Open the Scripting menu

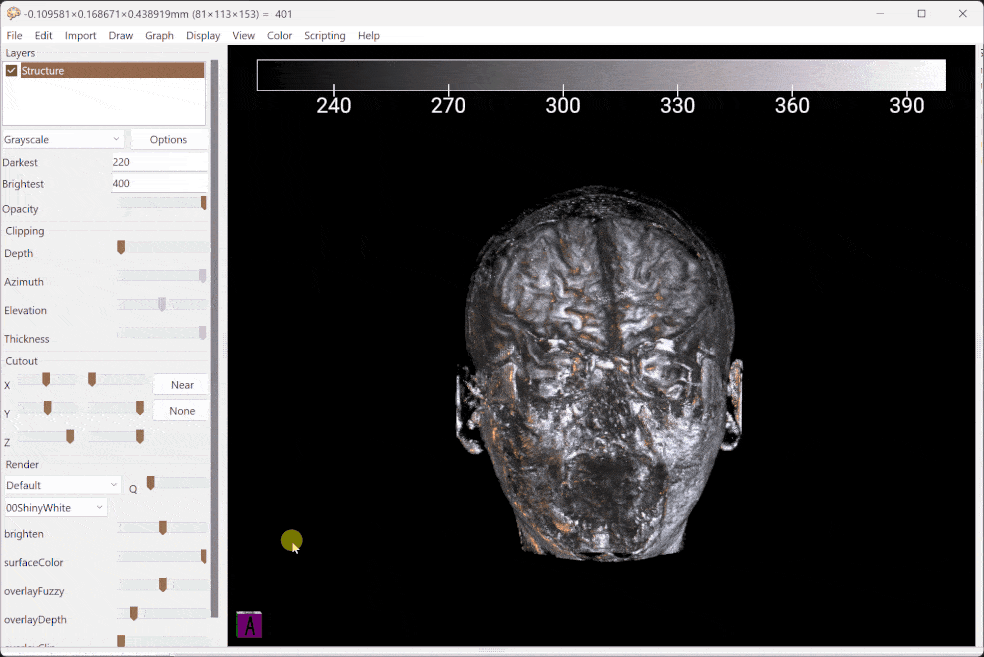[x=324, y=36]
